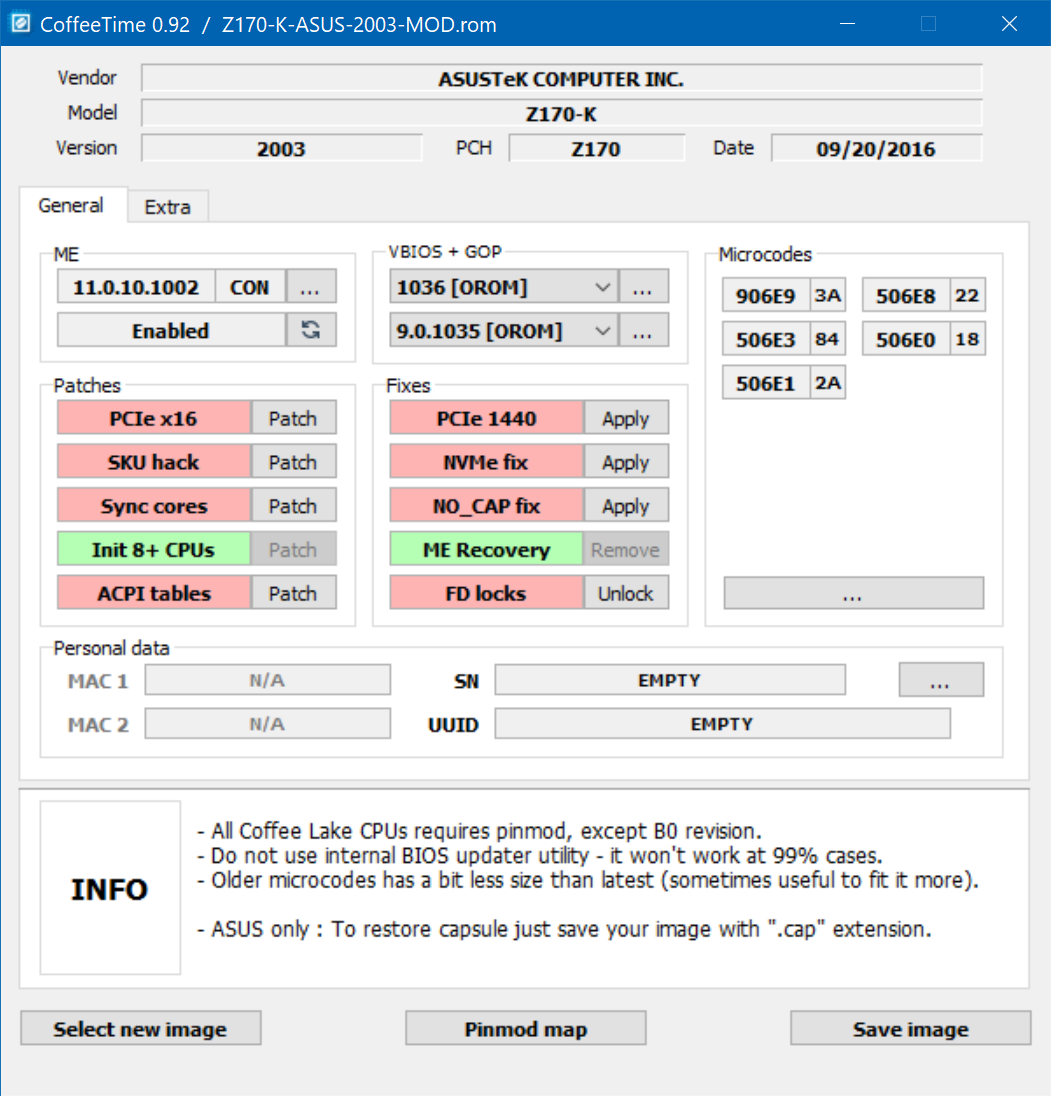The height and width of the screenshot is (1096, 1051).
Task: Click ME state Enabled field
Action: 171,330
